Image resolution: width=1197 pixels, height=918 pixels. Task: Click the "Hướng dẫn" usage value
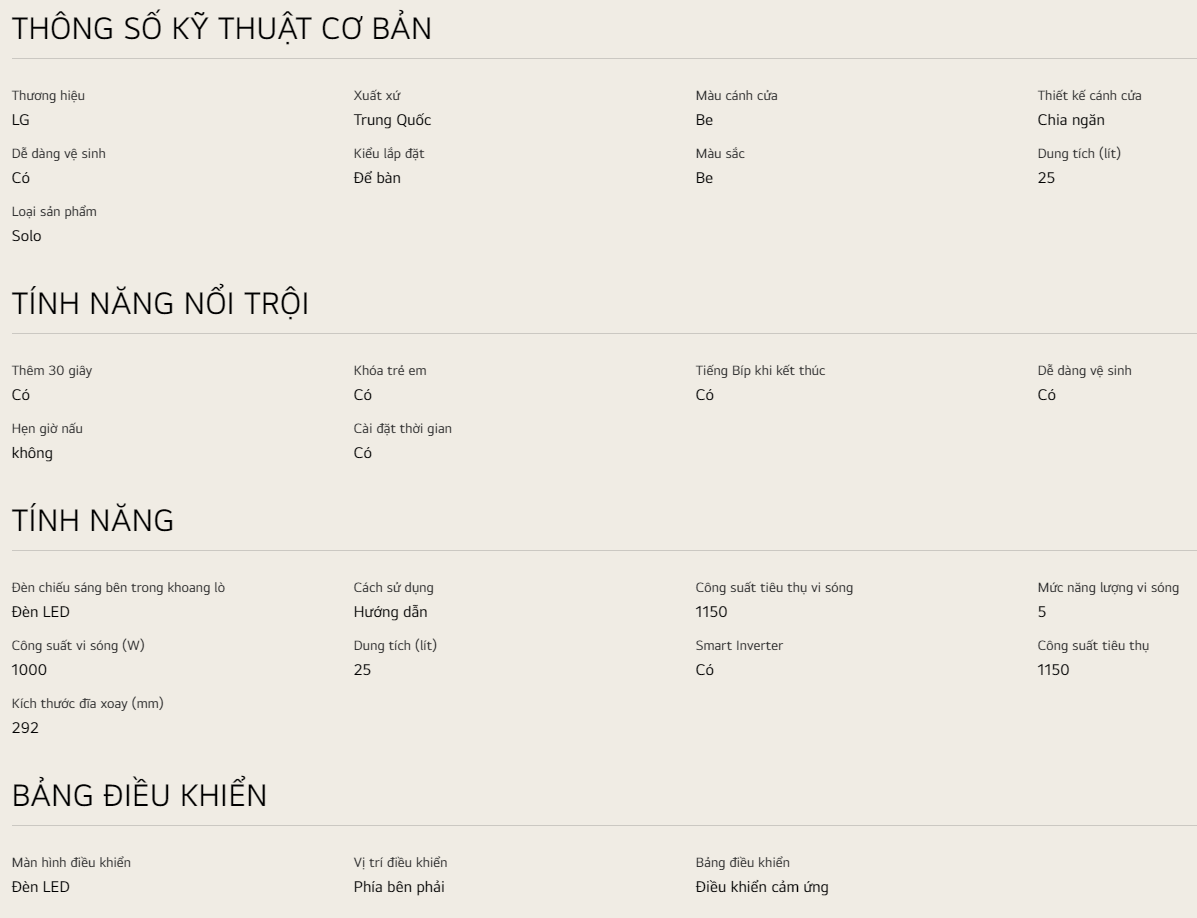tap(390, 612)
